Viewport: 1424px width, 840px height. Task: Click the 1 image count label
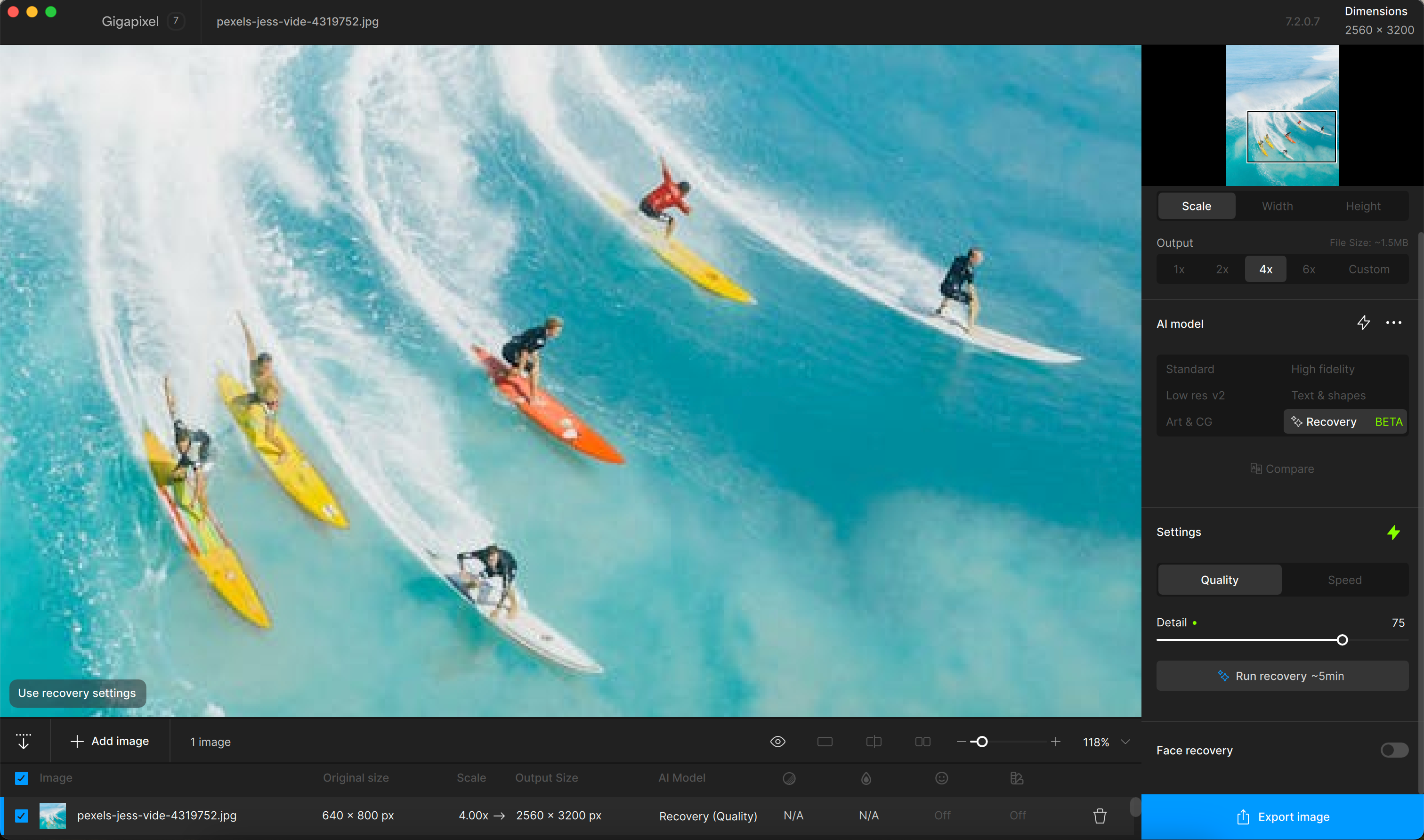click(x=210, y=742)
